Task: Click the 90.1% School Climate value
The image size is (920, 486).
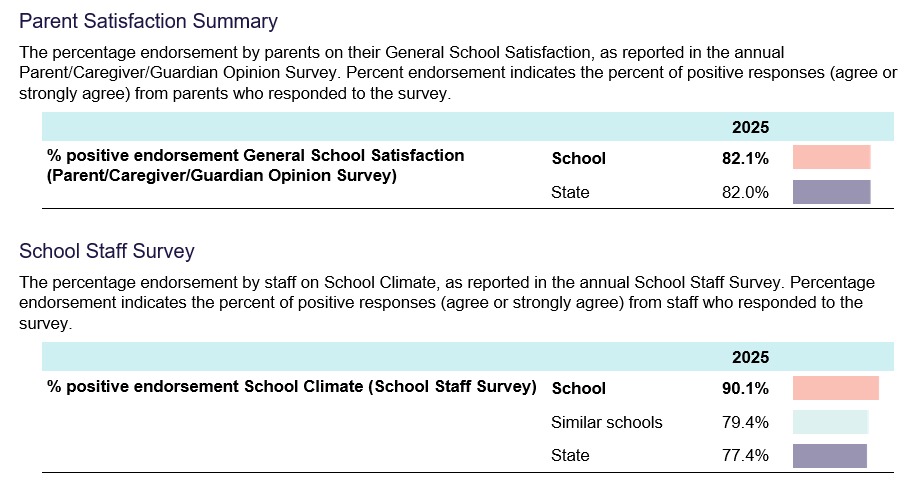Action: 745,388
